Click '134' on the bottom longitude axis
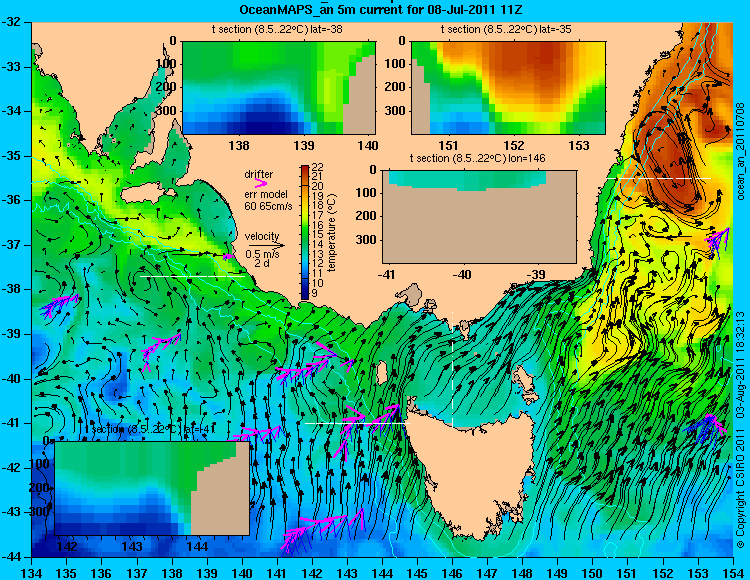This screenshot has width=750, height=580. click(x=32, y=573)
